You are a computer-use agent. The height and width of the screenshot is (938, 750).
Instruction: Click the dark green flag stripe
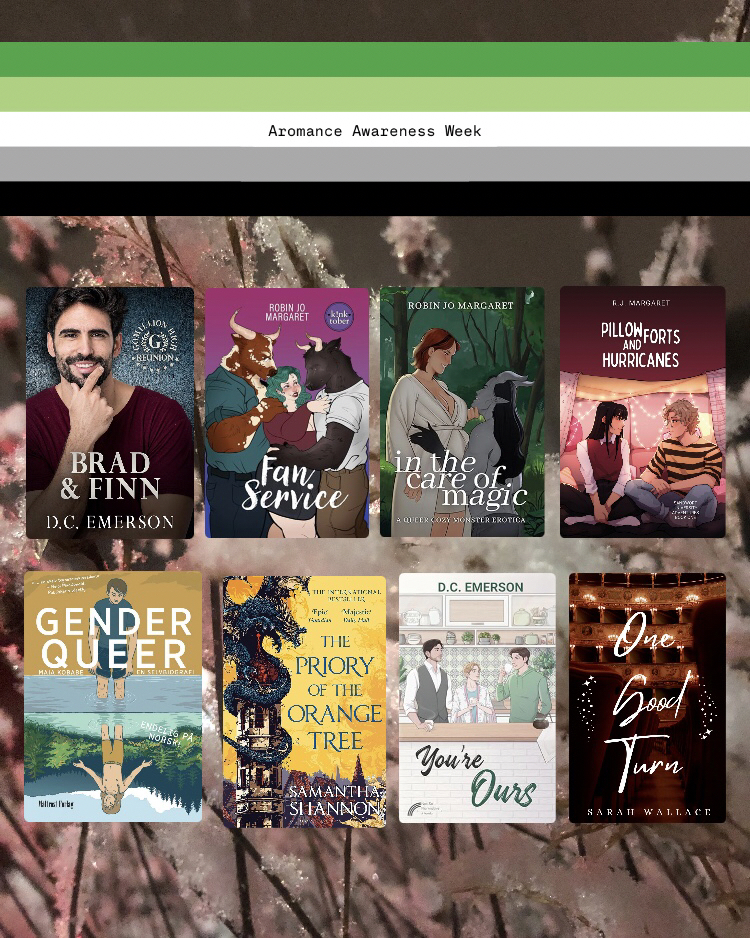tap(375, 59)
